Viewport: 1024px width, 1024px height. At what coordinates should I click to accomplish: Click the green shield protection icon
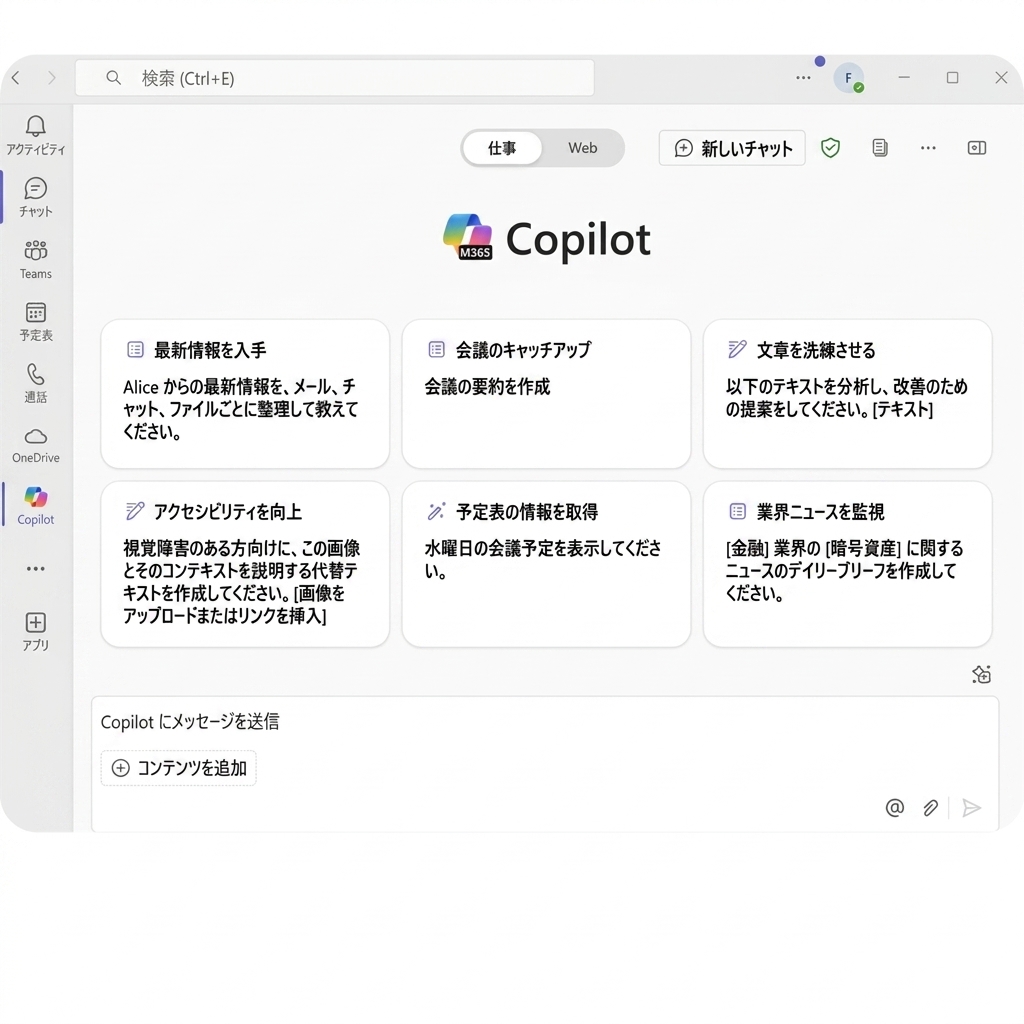click(x=830, y=148)
